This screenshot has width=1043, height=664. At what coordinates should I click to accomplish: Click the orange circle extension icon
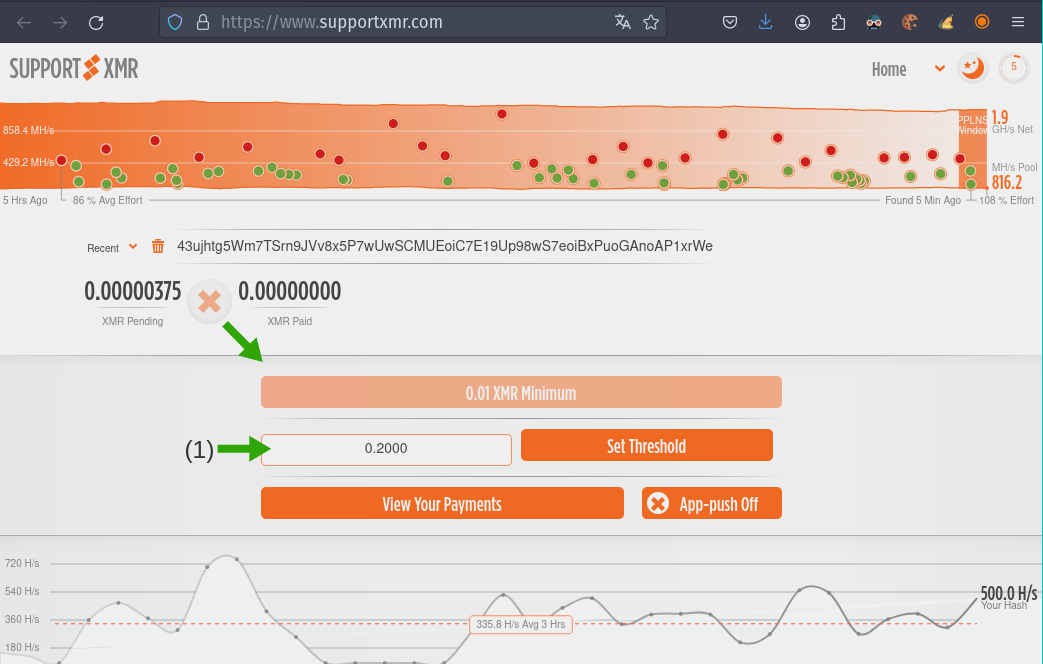tap(982, 22)
